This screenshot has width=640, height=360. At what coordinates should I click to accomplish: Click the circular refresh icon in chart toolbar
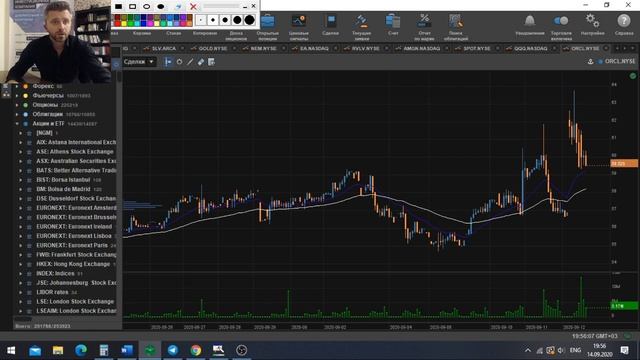point(179,62)
